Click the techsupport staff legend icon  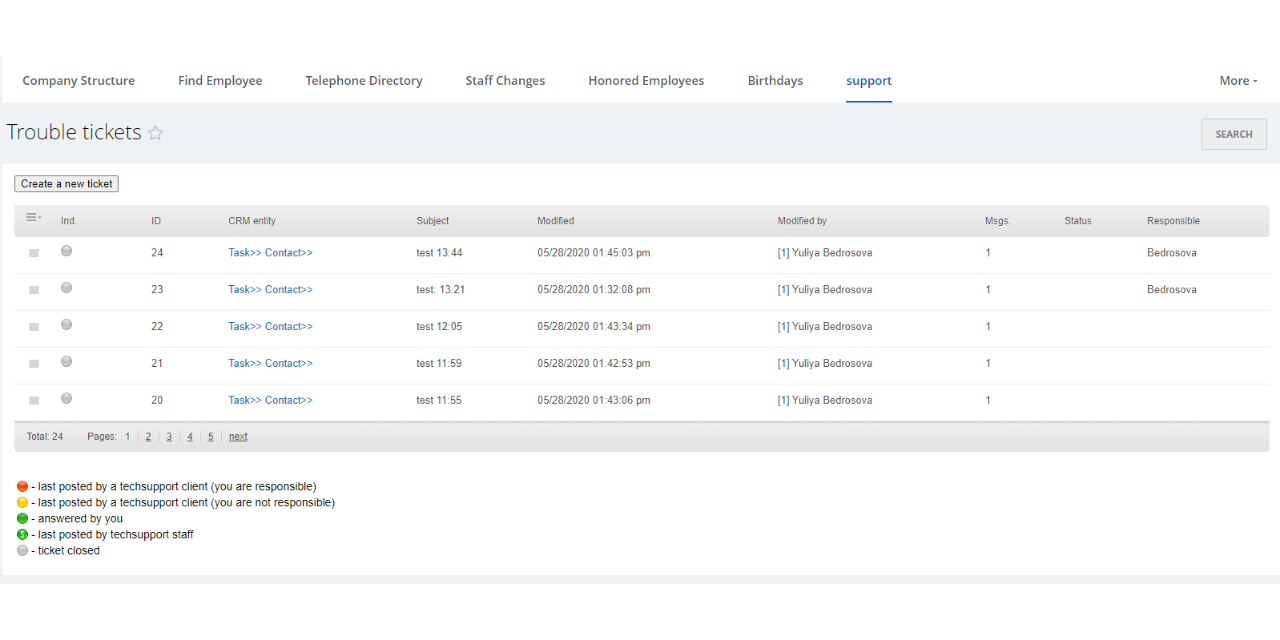coord(22,534)
